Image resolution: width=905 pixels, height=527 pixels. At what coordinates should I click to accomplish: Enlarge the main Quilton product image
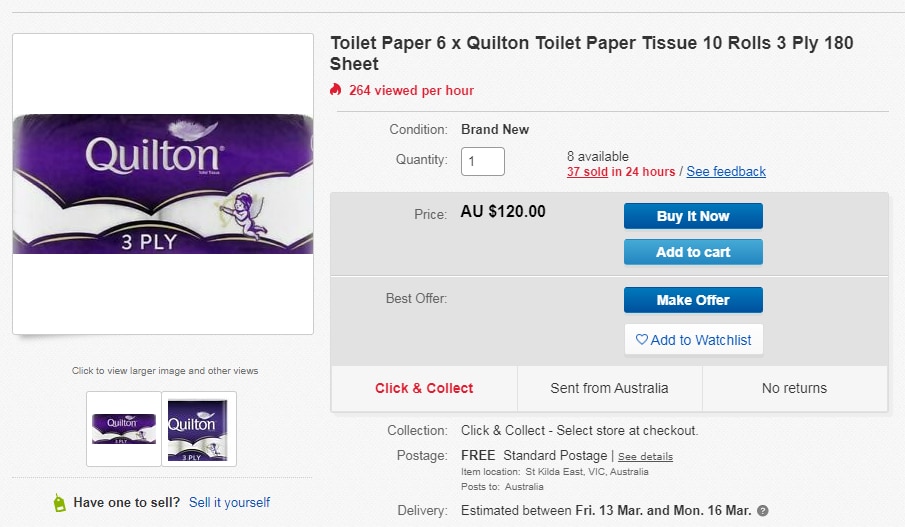(163, 184)
